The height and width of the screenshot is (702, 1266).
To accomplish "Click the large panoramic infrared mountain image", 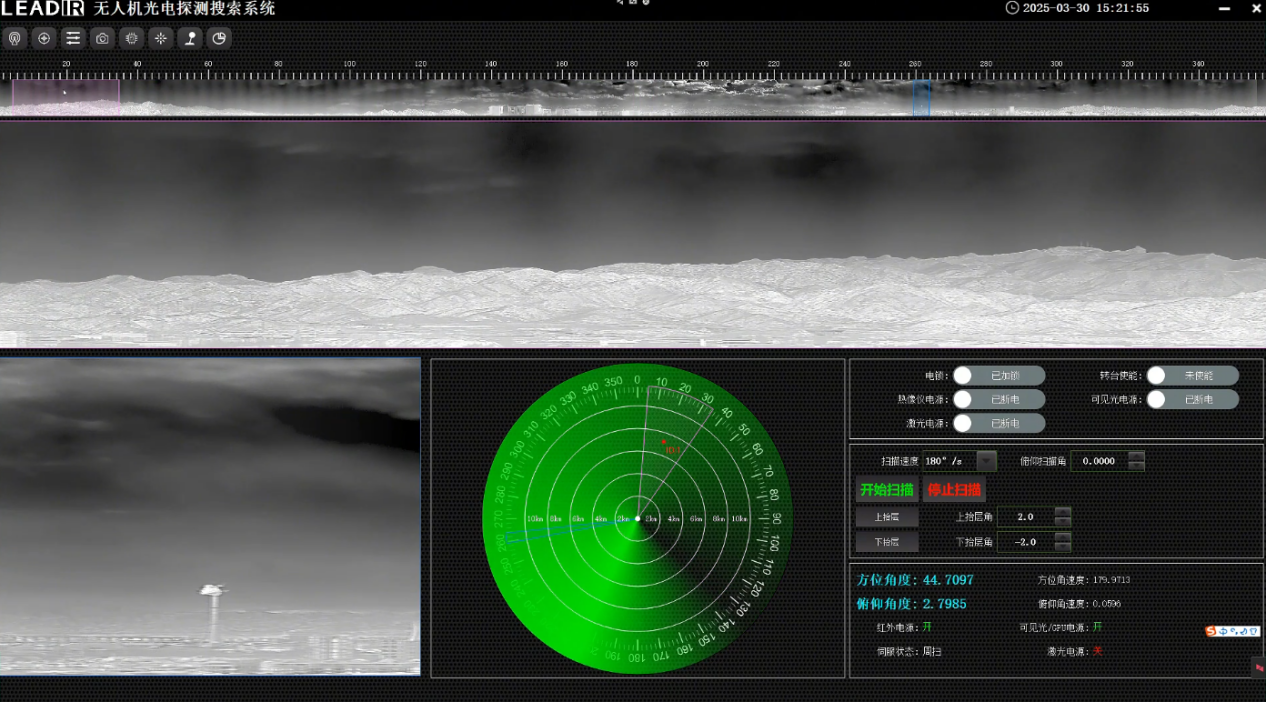I will (x=633, y=234).
